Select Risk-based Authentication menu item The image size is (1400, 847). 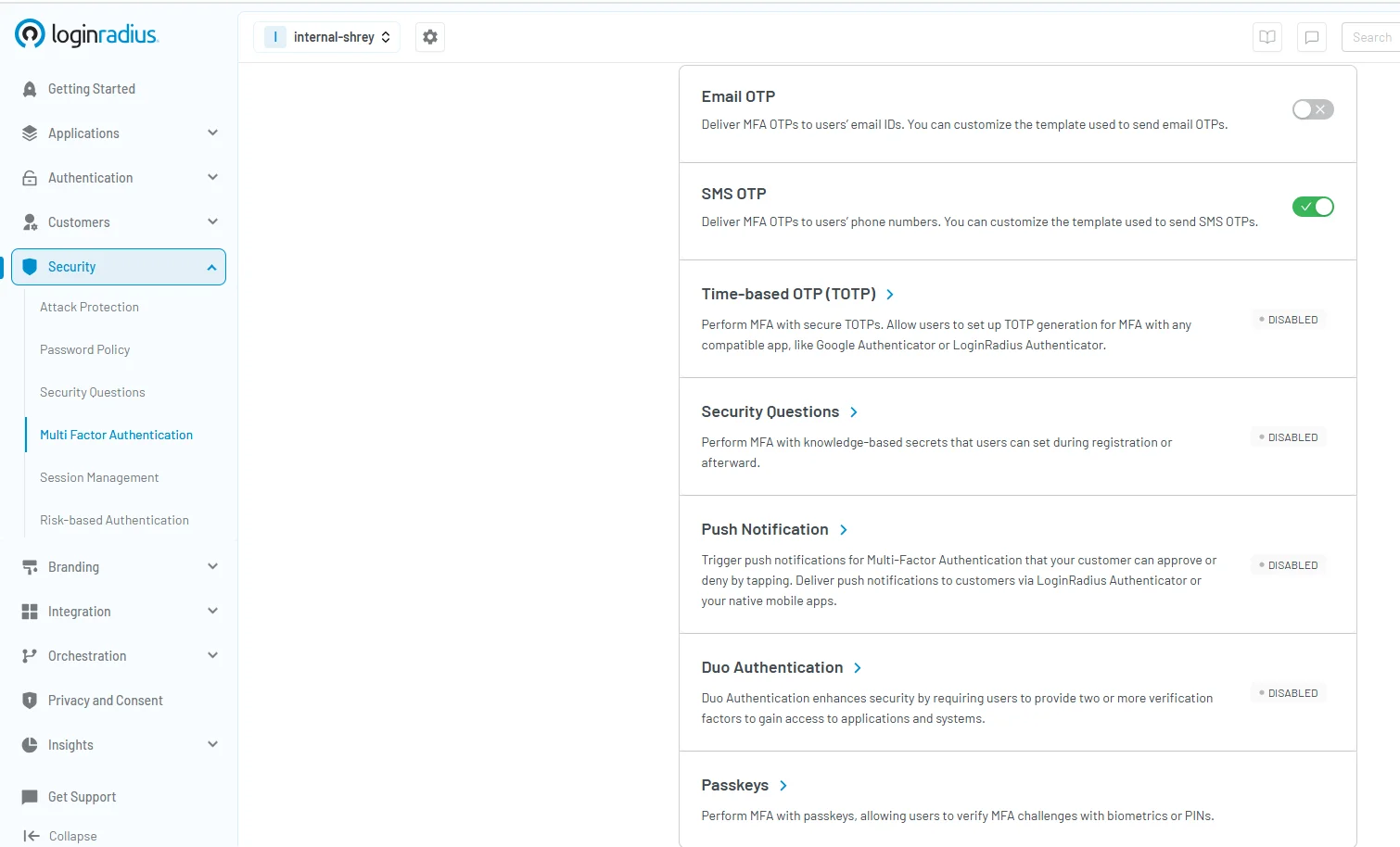pyautogui.click(x=114, y=521)
